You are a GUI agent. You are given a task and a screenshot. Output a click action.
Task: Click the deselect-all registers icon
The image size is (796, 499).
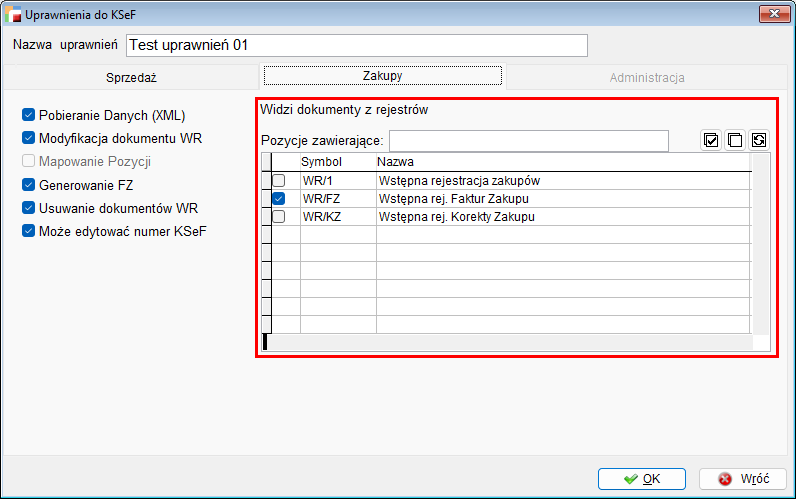pyautogui.click(x=735, y=141)
